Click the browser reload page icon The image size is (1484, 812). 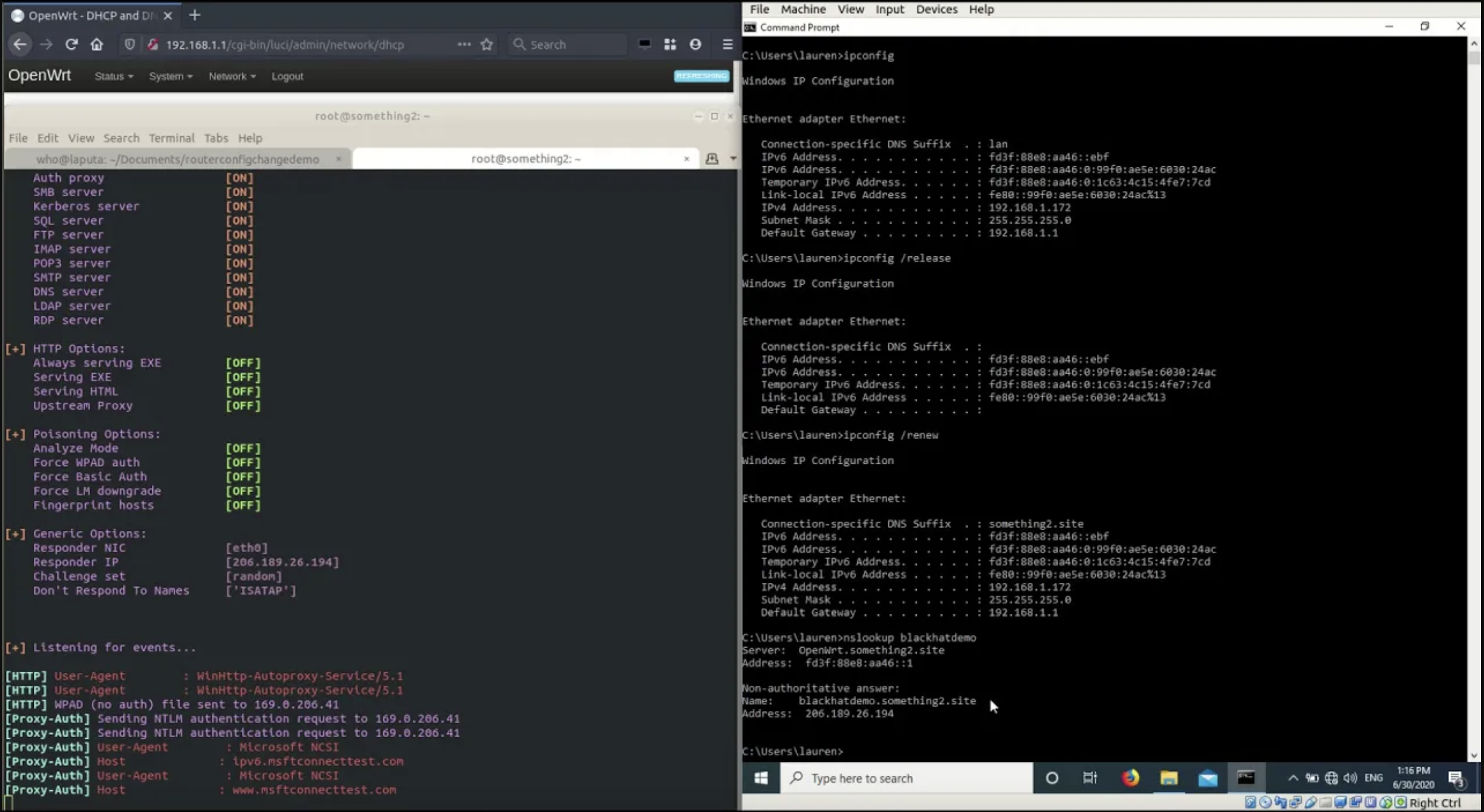click(71, 44)
